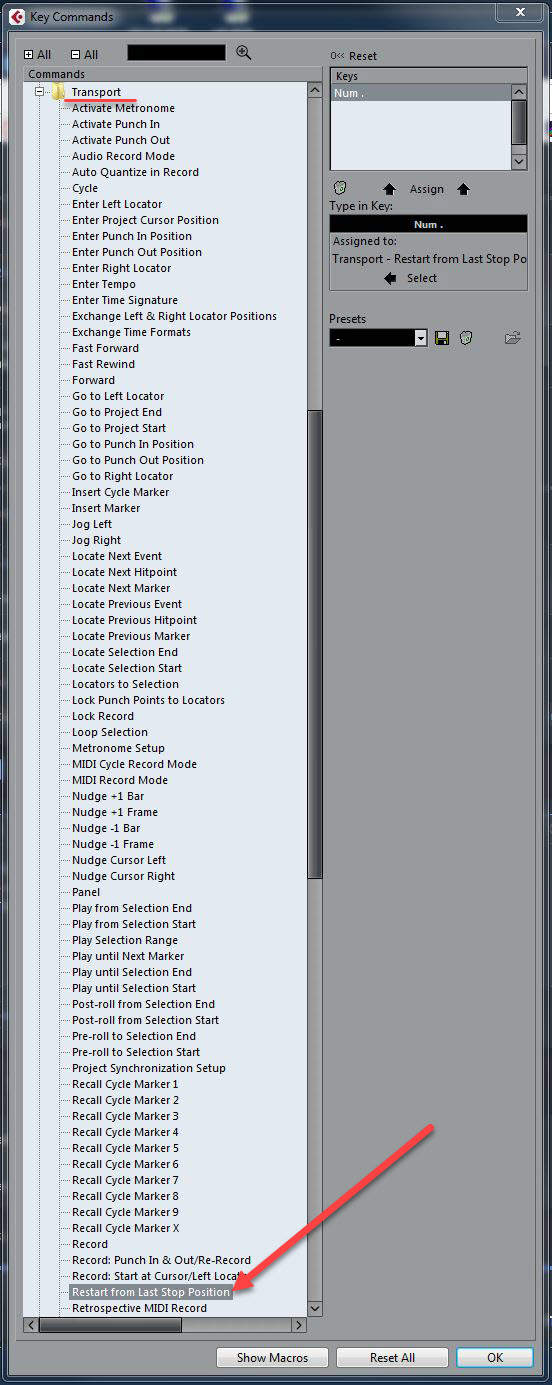This screenshot has height=1385, width=552.
Task: Click the save preset floppy icon
Action: [x=442, y=339]
